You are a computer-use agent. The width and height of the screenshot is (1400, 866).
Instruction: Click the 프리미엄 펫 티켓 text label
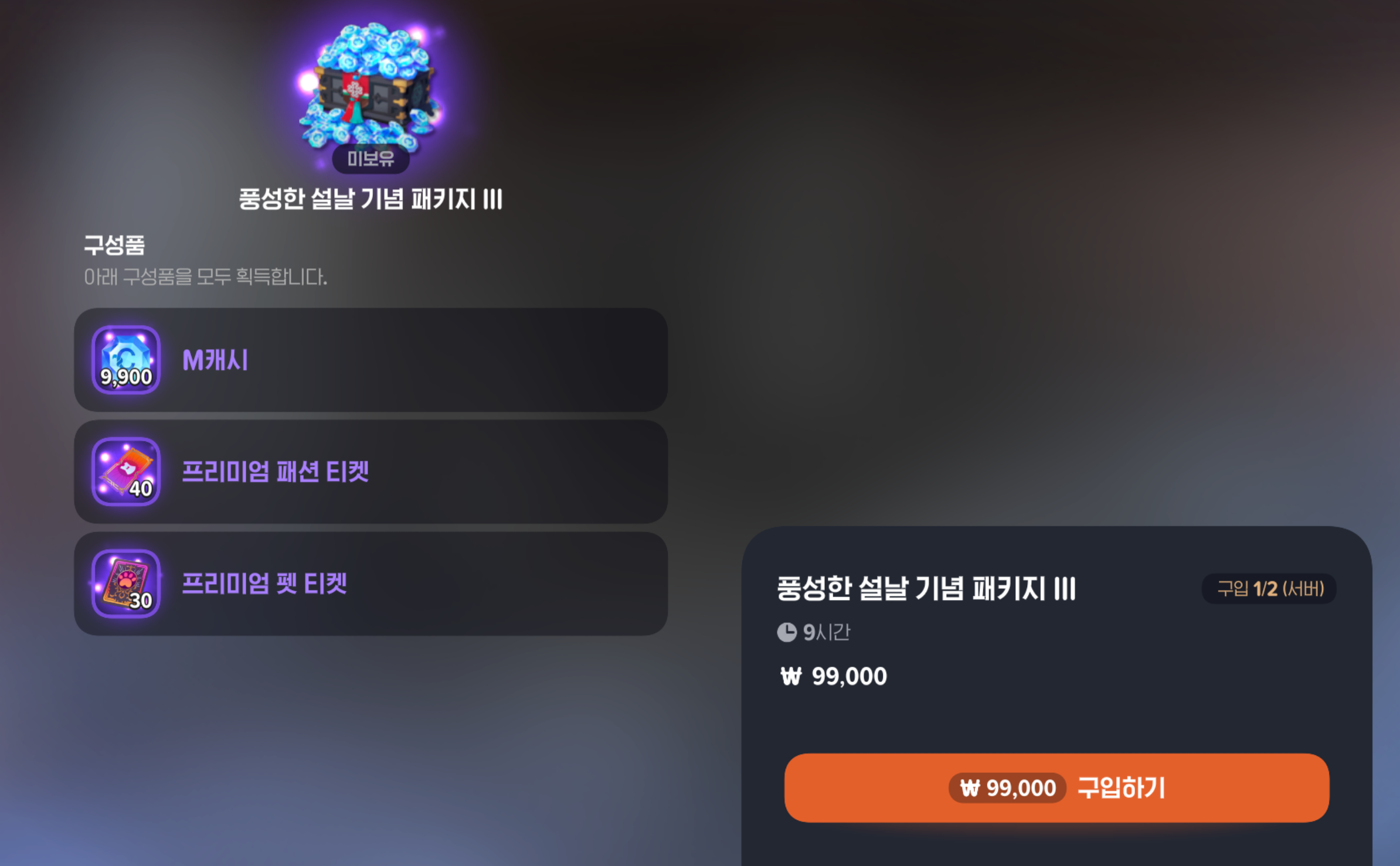[264, 584]
